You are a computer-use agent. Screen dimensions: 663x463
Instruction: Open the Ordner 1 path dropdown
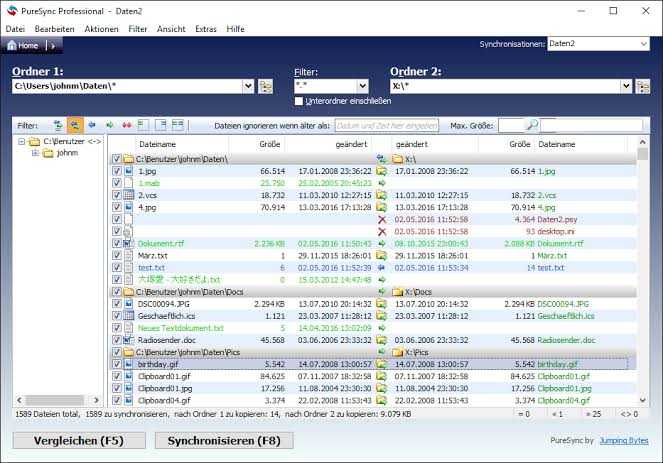pyautogui.click(x=248, y=87)
